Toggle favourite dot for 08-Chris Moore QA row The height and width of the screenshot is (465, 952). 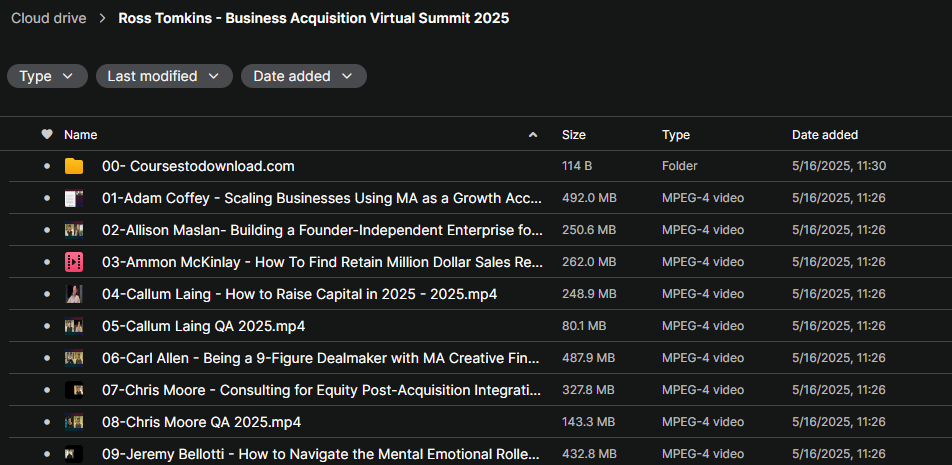point(47,422)
